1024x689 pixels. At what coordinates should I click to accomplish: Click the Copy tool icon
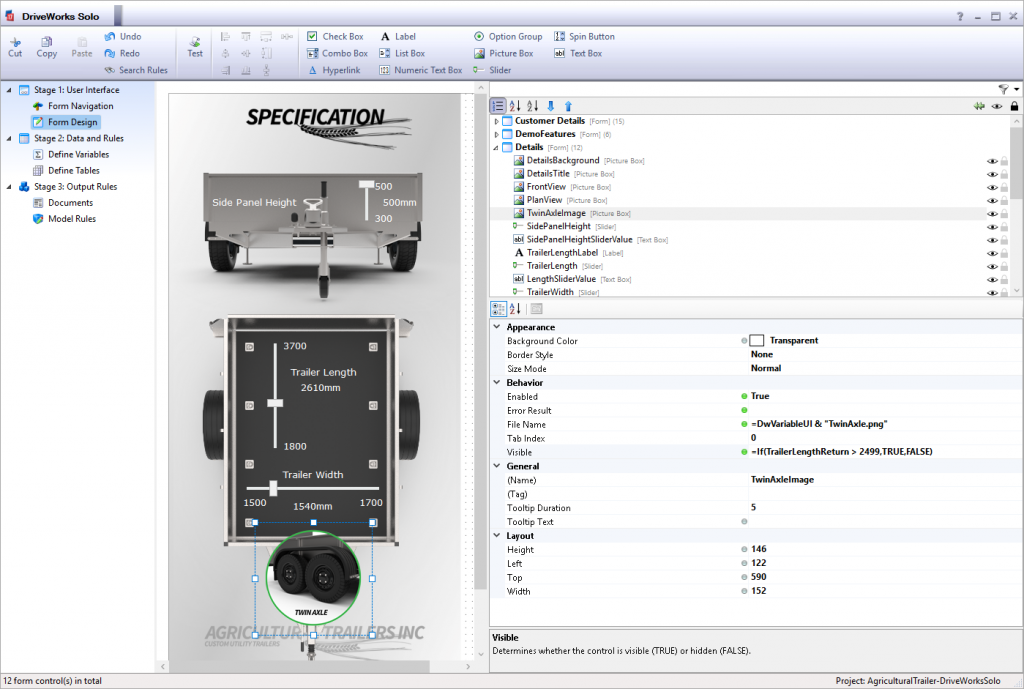coord(46,42)
